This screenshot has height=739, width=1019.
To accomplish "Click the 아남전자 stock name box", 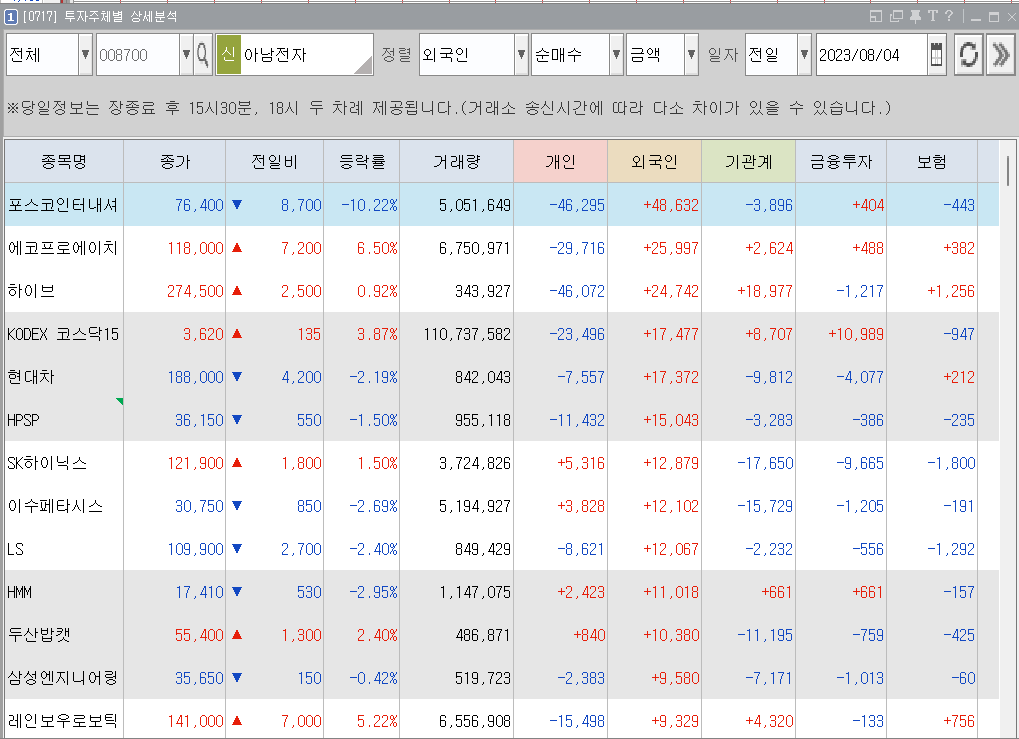I will [x=307, y=55].
